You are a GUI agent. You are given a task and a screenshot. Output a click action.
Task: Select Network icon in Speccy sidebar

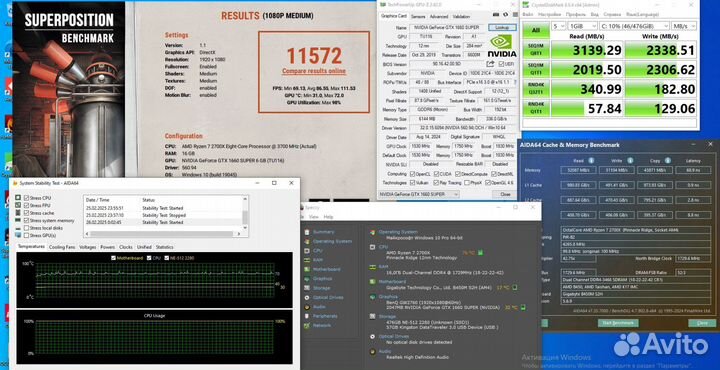[307, 325]
